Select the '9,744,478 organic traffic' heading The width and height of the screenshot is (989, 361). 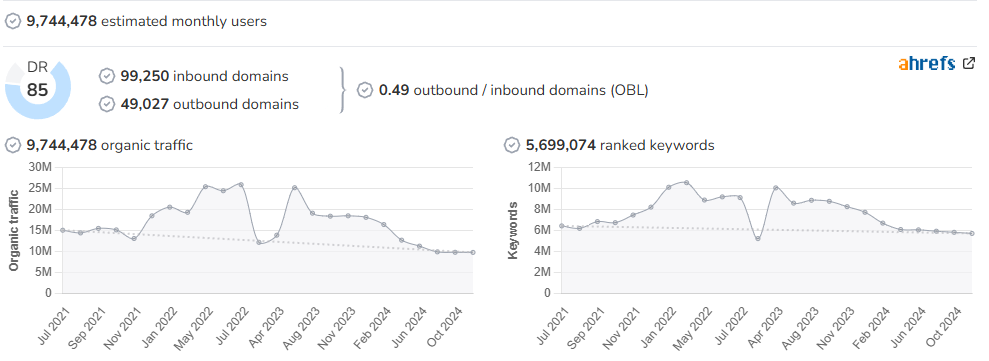tap(109, 145)
